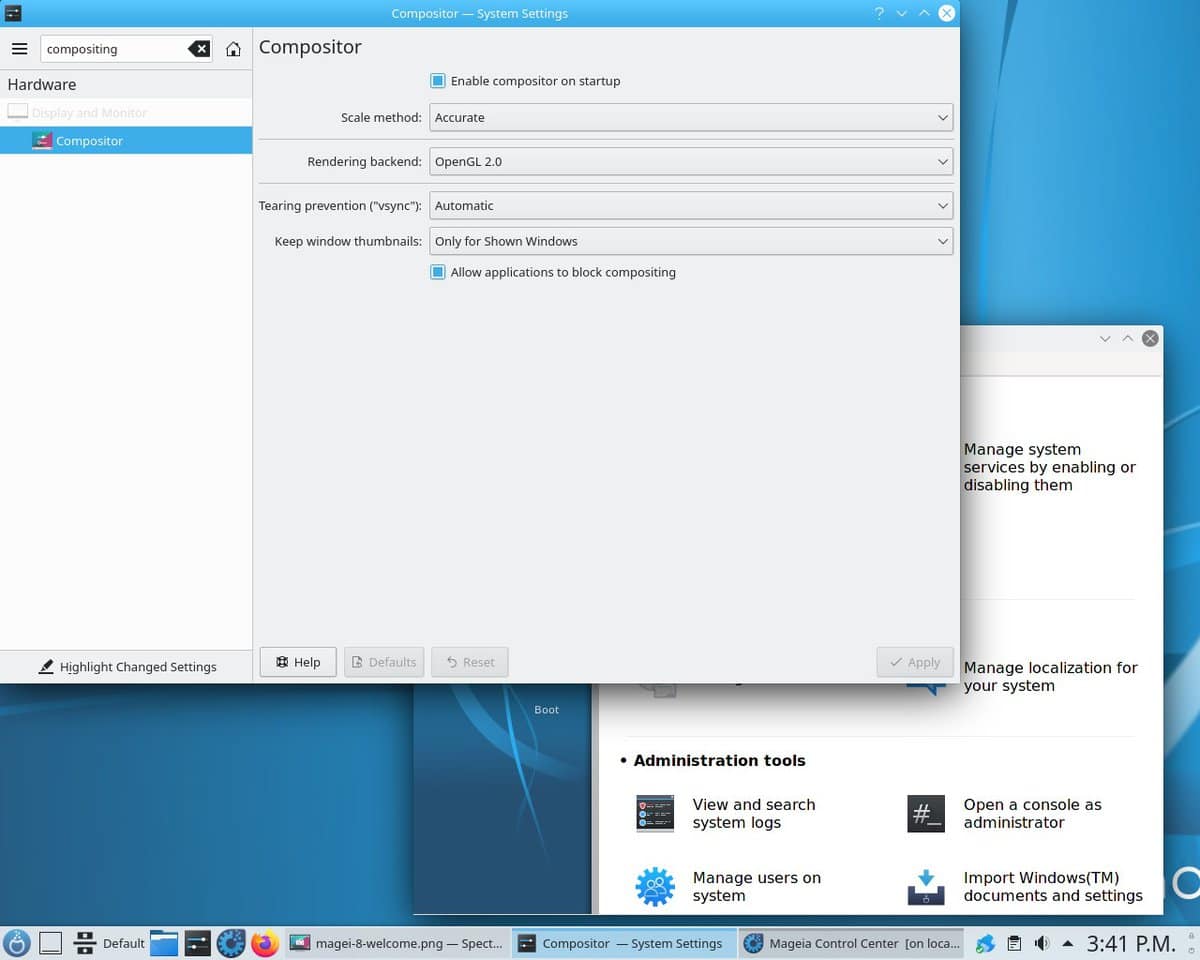Open Firefox from the taskbar

[x=265, y=943]
